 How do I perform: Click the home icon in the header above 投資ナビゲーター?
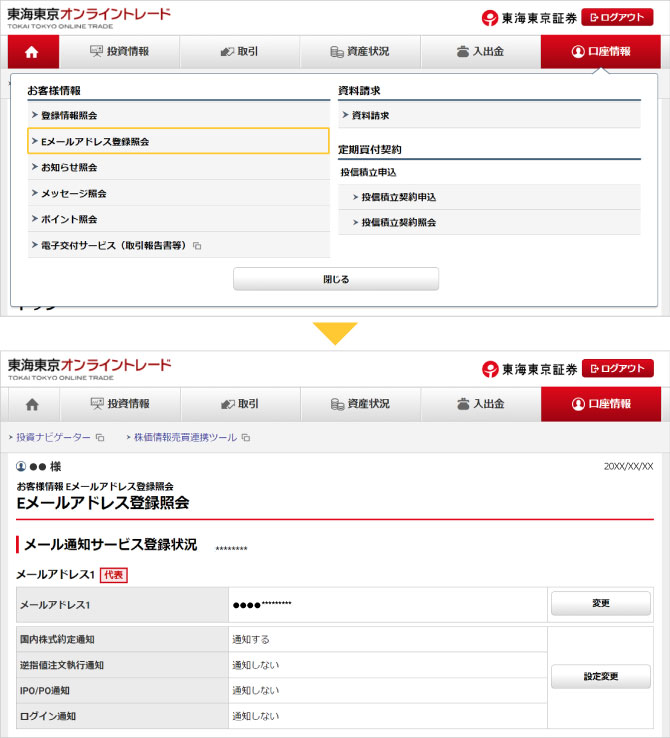pos(32,404)
